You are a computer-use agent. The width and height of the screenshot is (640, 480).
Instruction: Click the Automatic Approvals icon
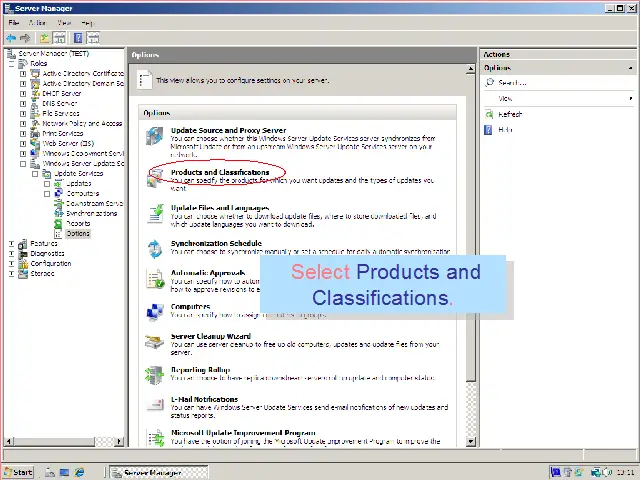[155, 279]
